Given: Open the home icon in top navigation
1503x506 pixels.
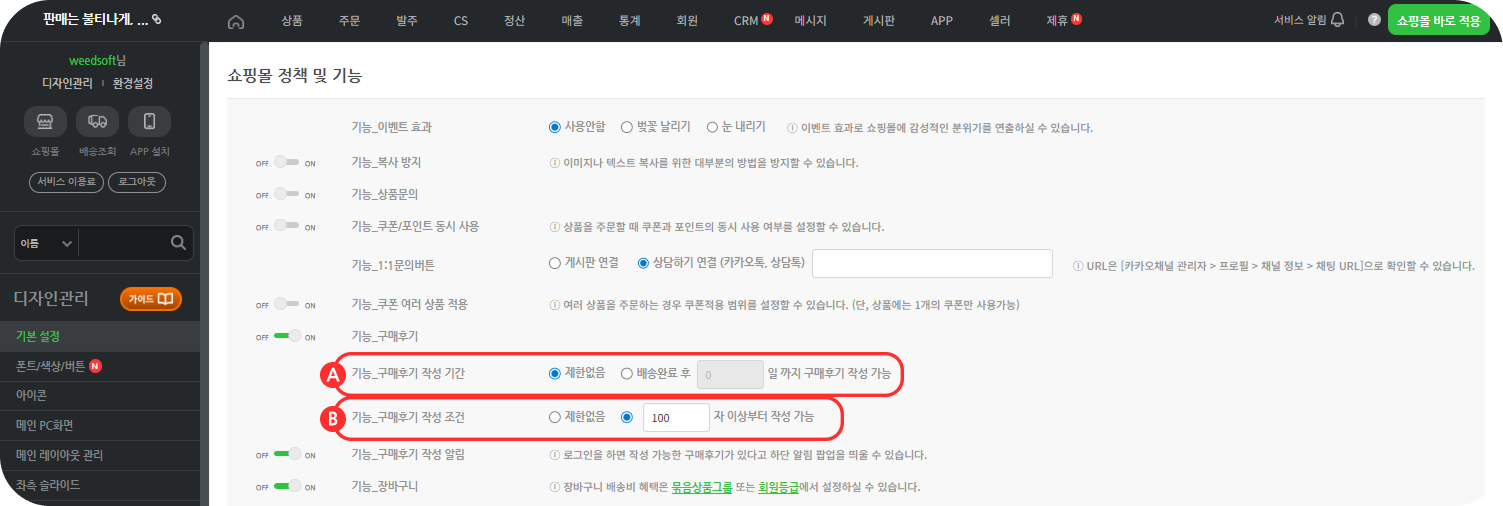Looking at the screenshot, I should click(236, 21).
